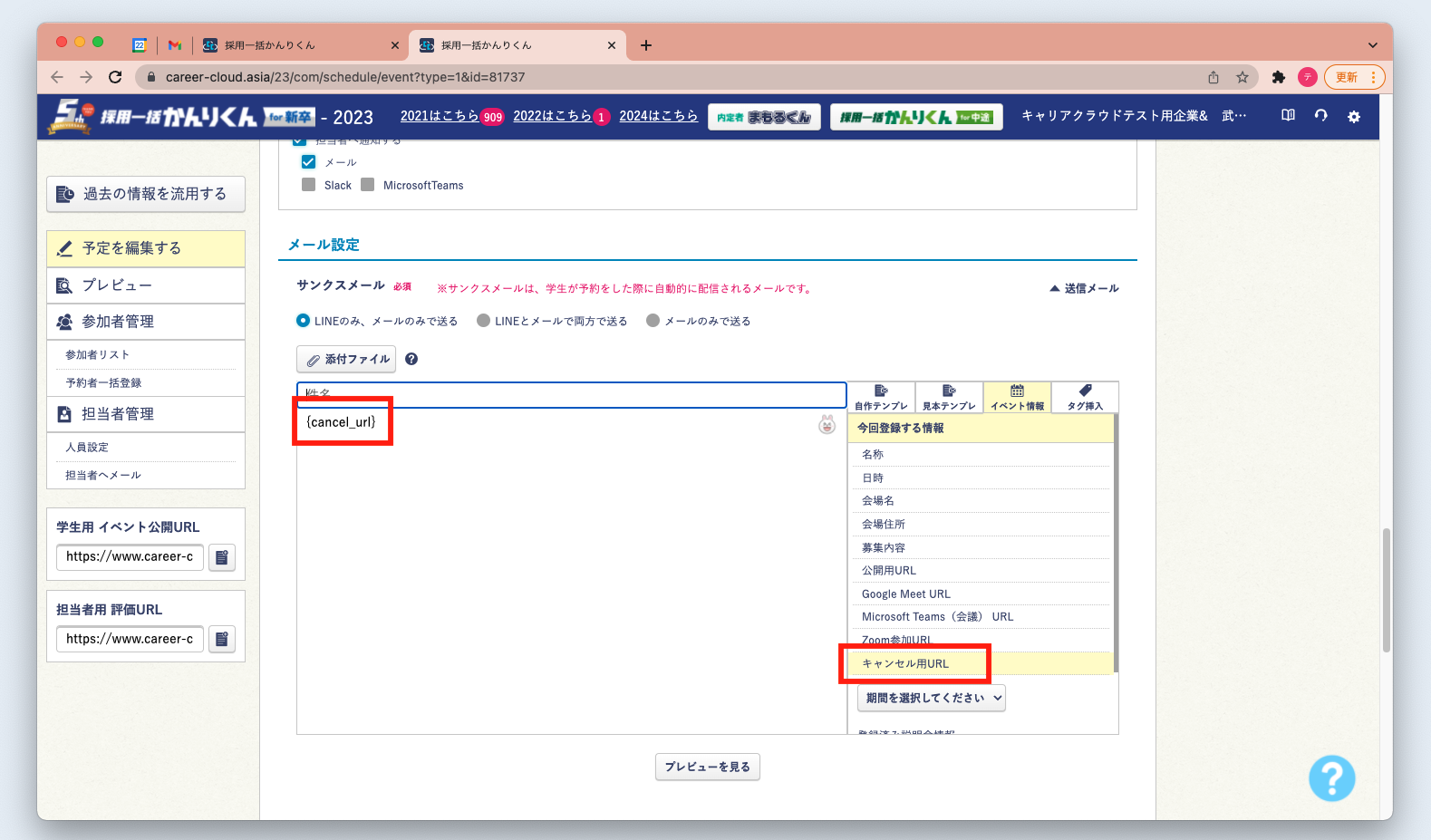Uncheck the メール notification checkbox
1431x840 pixels.
(308, 162)
